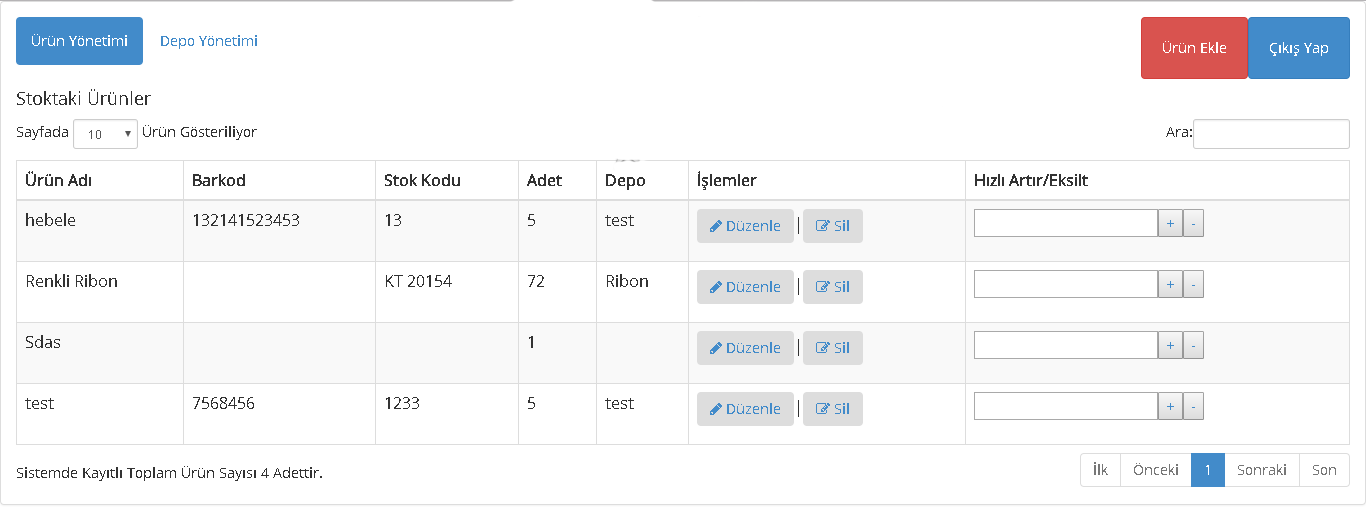
Task: Click the red Ürün Ekle button
Action: [x=1194, y=48]
